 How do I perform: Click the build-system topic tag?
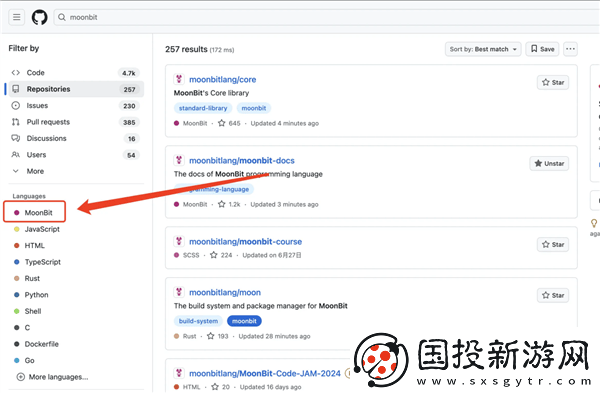point(198,321)
